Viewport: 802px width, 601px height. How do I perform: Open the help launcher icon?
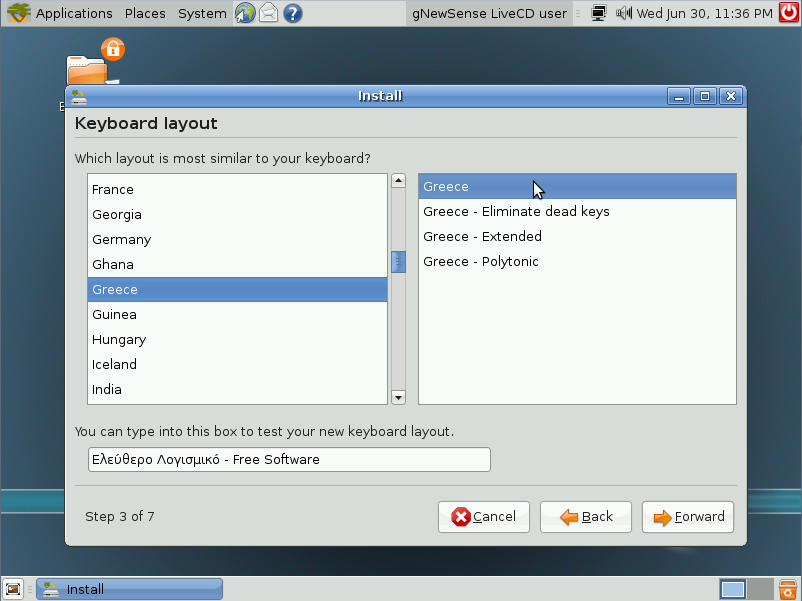click(x=293, y=13)
